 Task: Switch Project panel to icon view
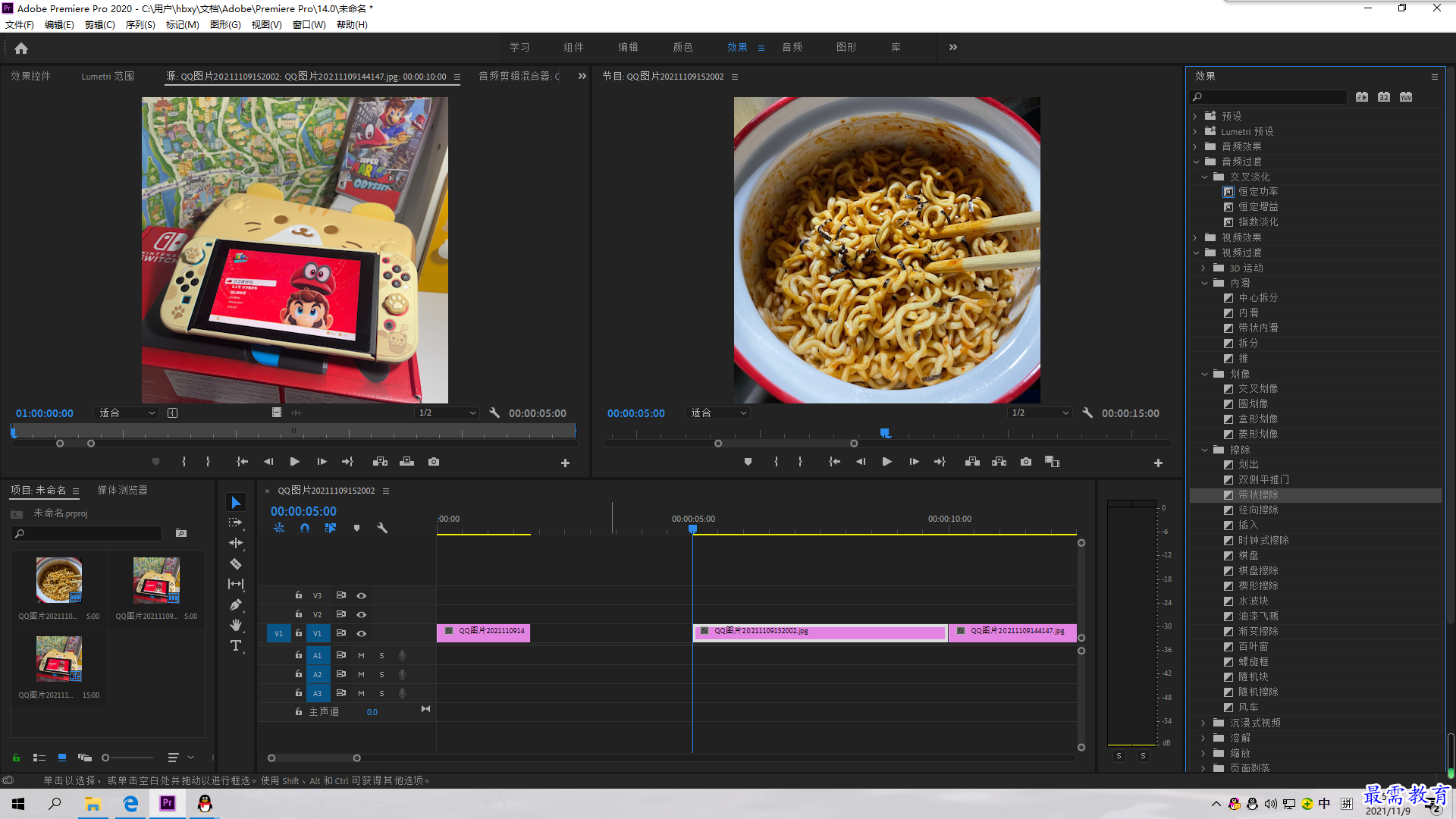pos(62,758)
